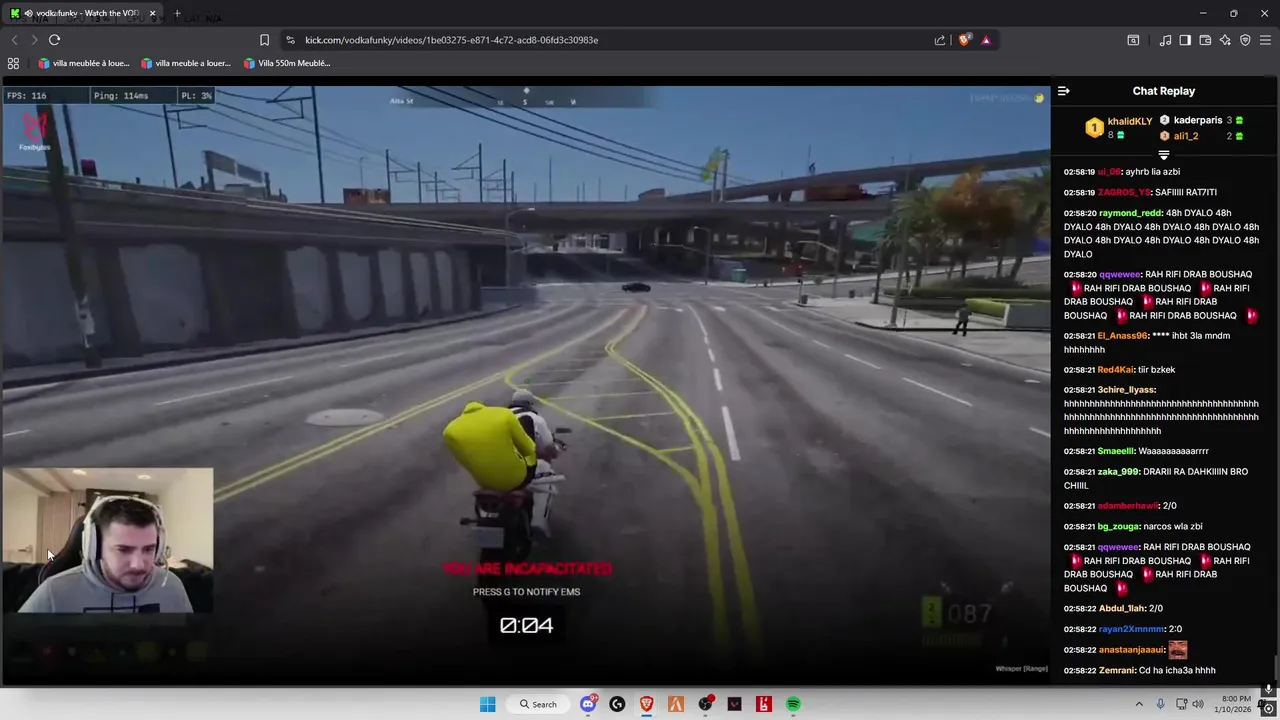Open a new tab with the plus button
The image size is (1280, 720).
(x=177, y=13)
